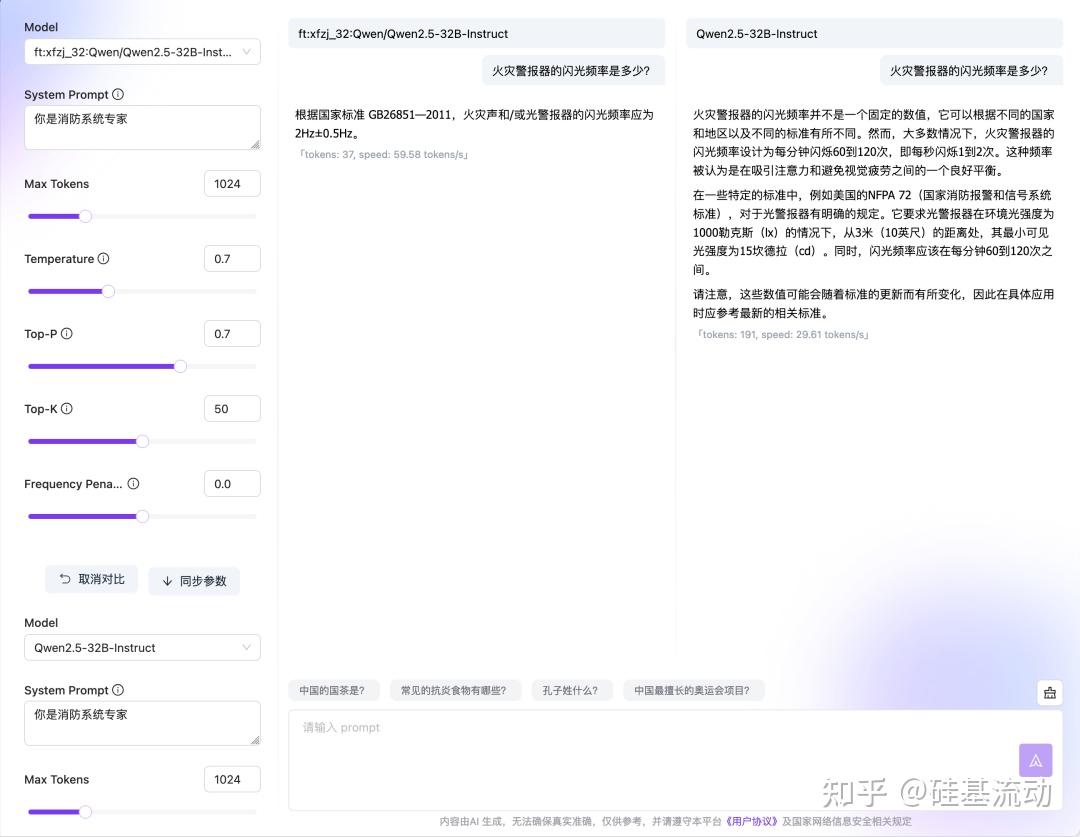Click the 同步参数 button

194,580
